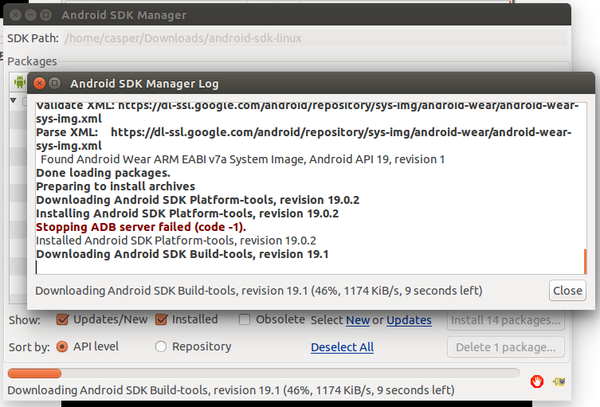Enable the Obsolete checkbox
Image resolution: width=600 pixels, height=407 pixels.
pos(244,319)
